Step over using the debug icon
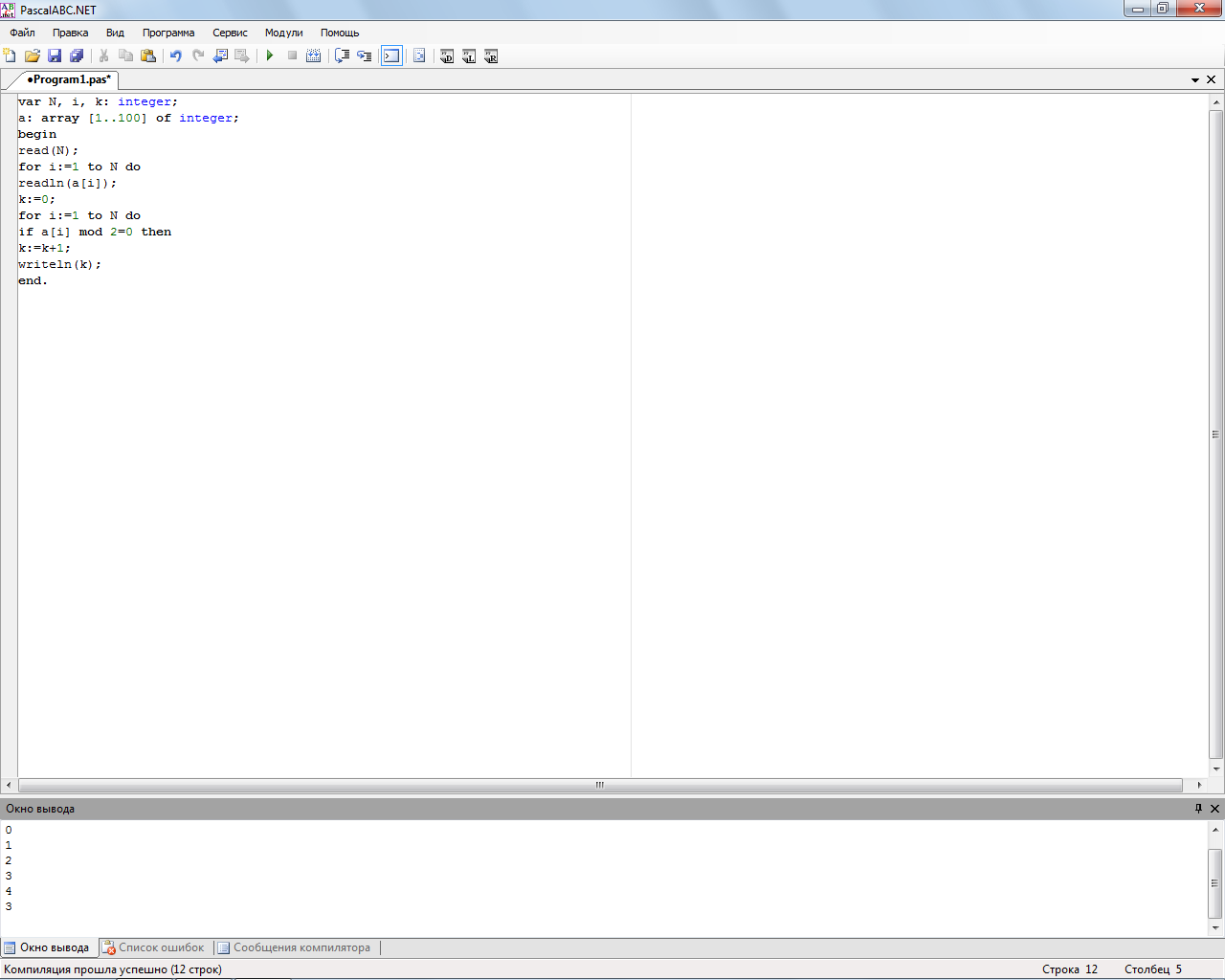Image resolution: width=1225 pixels, height=980 pixels. click(x=342, y=56)
